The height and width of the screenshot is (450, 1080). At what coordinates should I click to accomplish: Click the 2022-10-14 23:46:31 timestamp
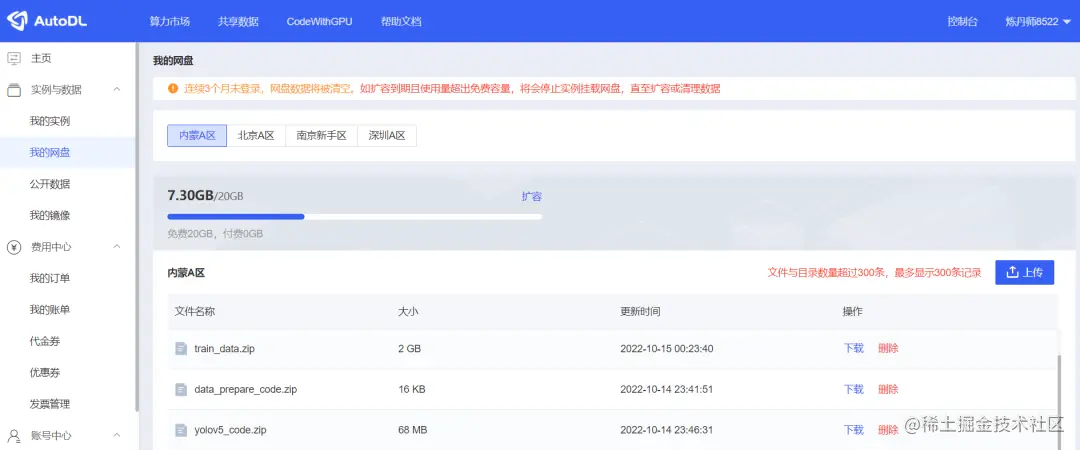(x=667, y=430)
